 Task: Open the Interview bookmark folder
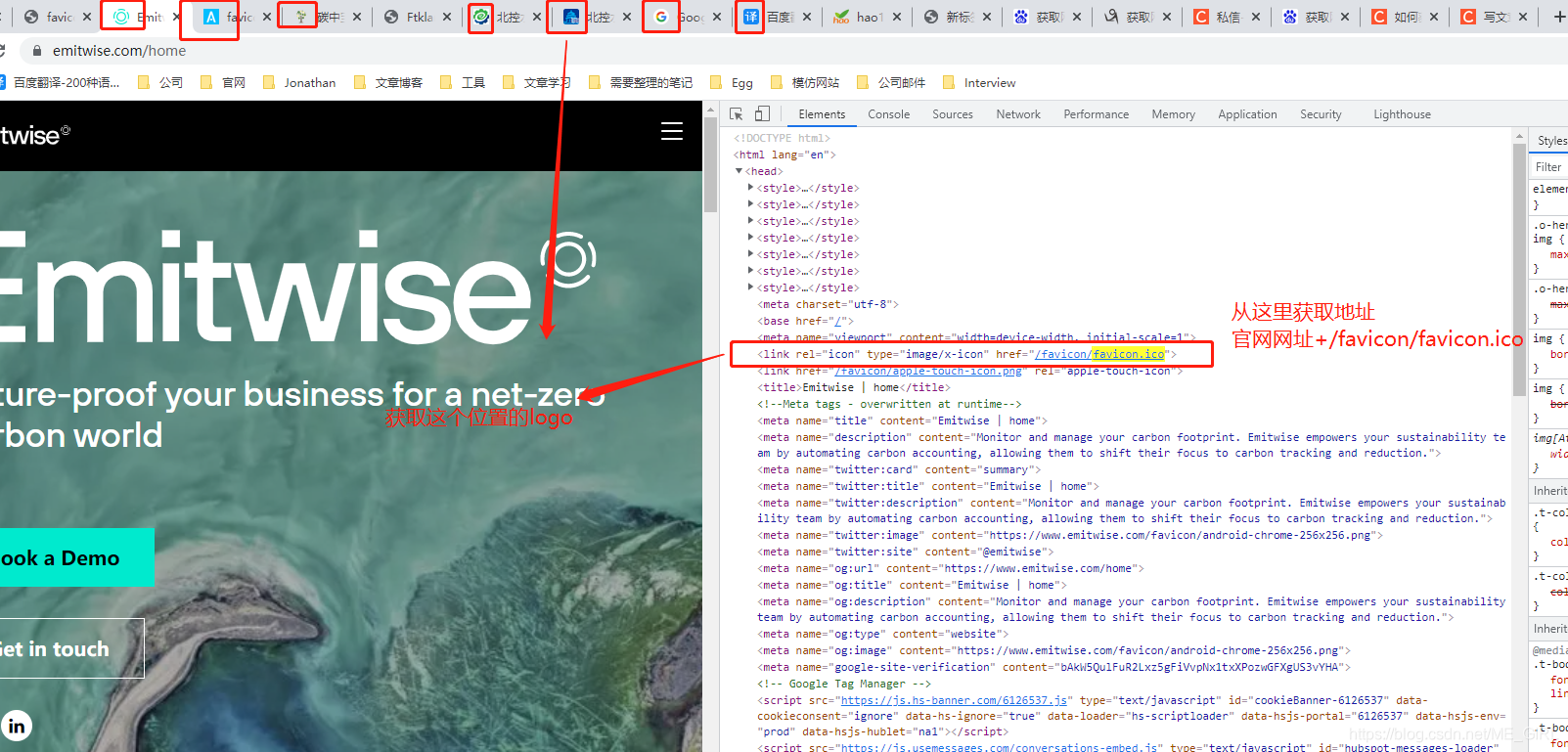(x=979, y=83)
